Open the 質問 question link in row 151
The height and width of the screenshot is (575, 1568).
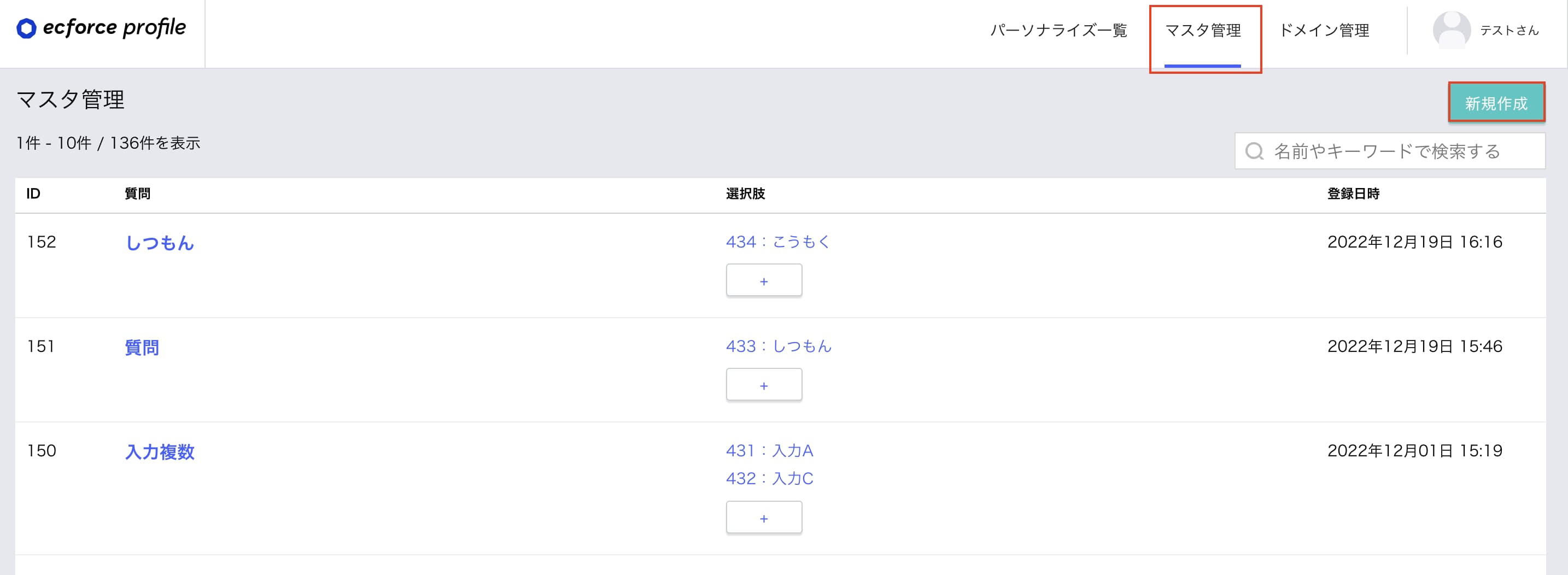coord(142,348)
